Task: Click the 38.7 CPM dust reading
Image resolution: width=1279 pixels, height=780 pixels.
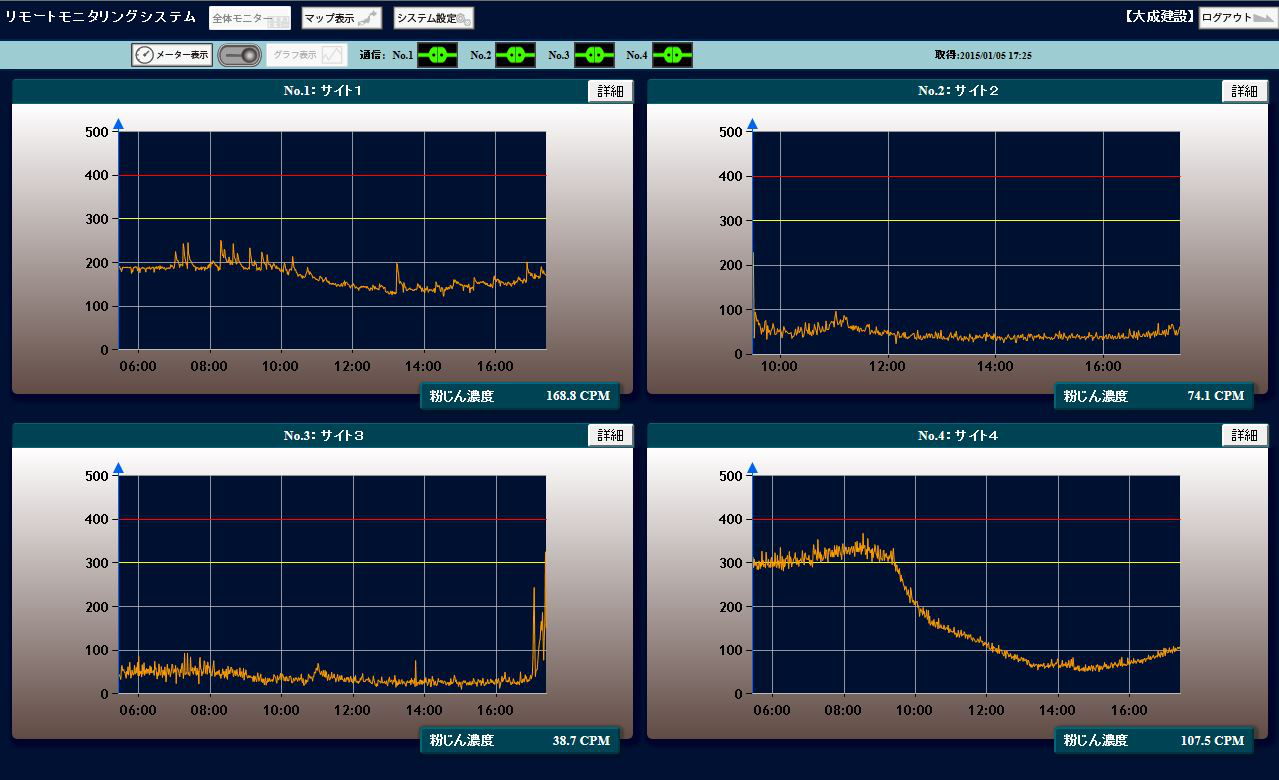Action: tap(581, 741)
